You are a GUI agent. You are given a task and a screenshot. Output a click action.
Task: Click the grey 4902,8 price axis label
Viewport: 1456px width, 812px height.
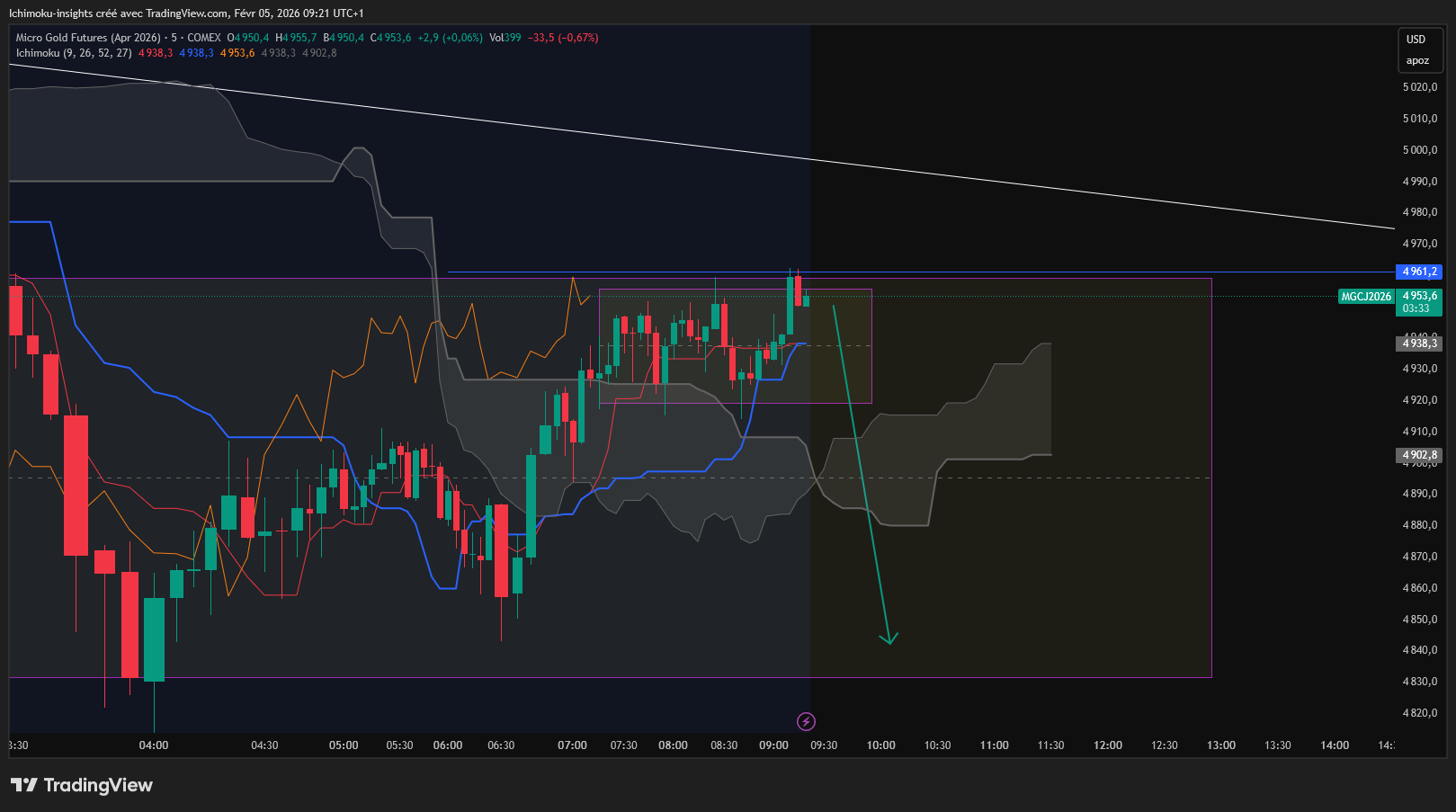1419,455
